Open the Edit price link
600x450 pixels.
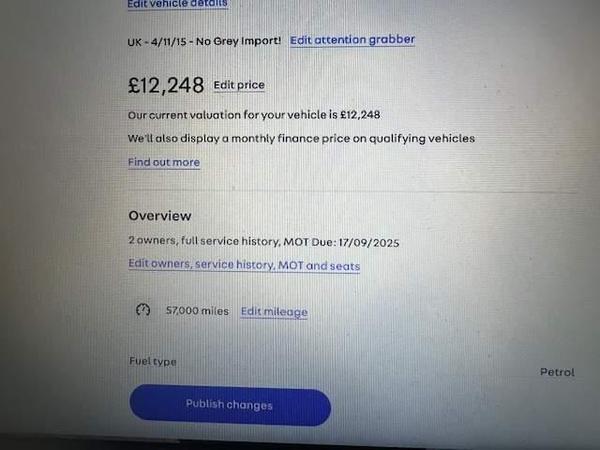point(239,85)
